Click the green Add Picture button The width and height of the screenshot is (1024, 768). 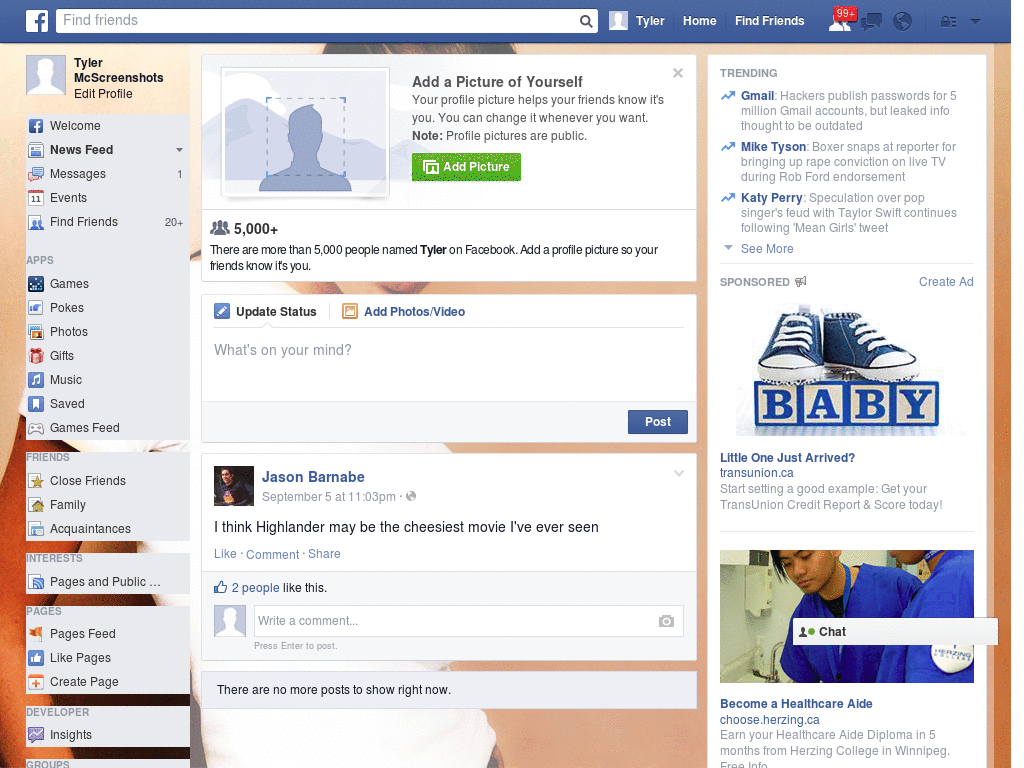[466, 167]
